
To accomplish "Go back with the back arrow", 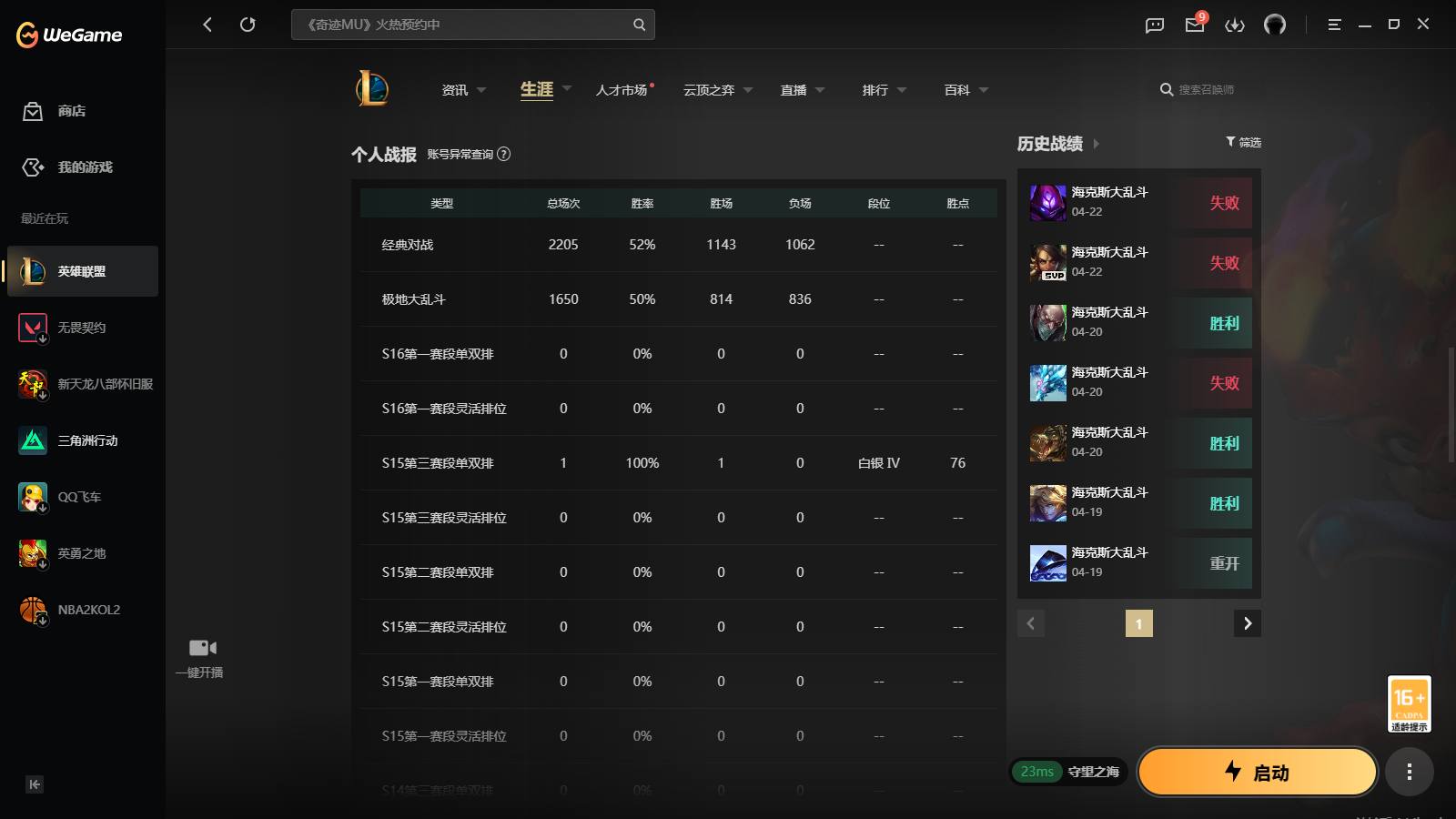I will point(207,25).
